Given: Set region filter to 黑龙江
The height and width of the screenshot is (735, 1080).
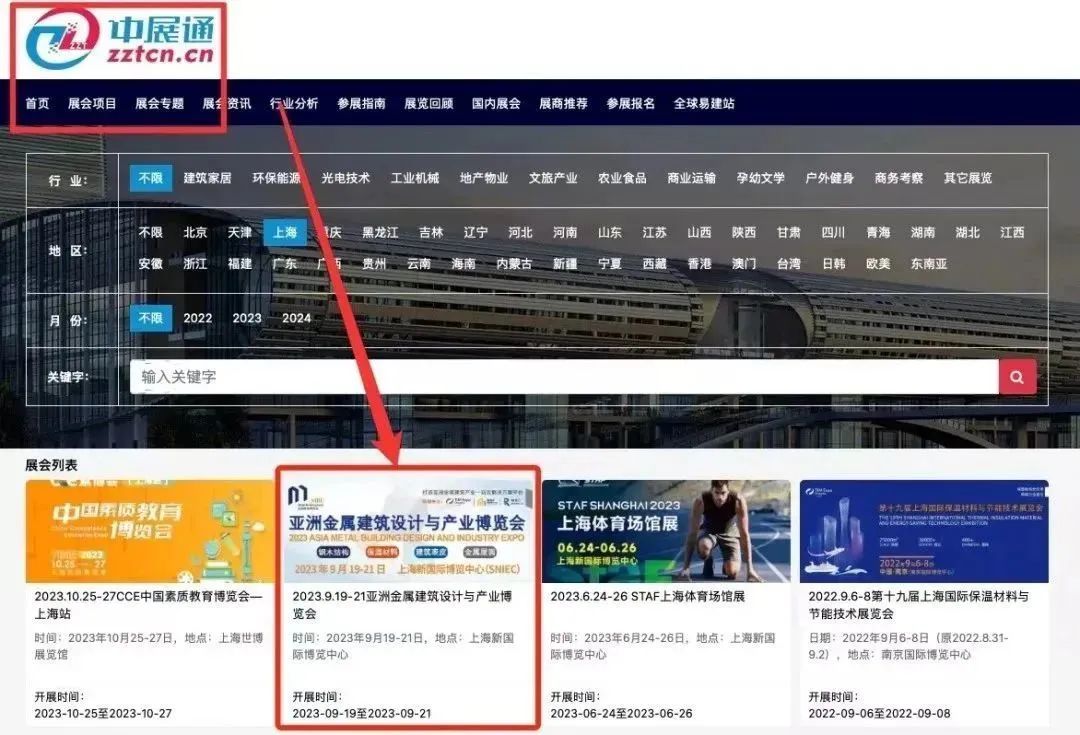Looking at the screenshot, I should click(380, 232).
